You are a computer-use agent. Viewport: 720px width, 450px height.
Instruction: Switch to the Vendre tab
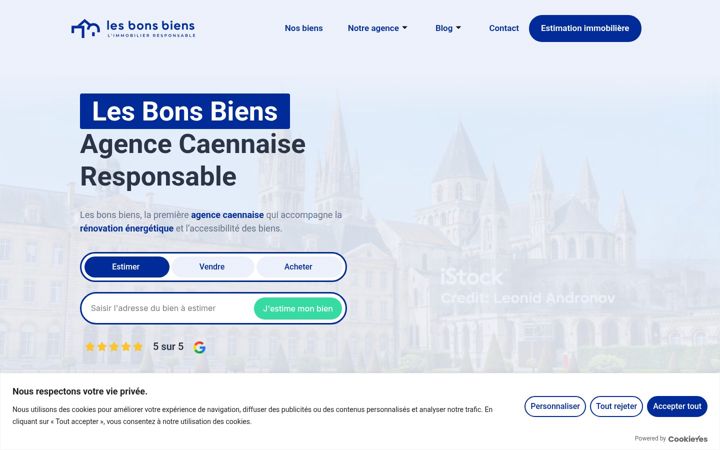point(212,267)
